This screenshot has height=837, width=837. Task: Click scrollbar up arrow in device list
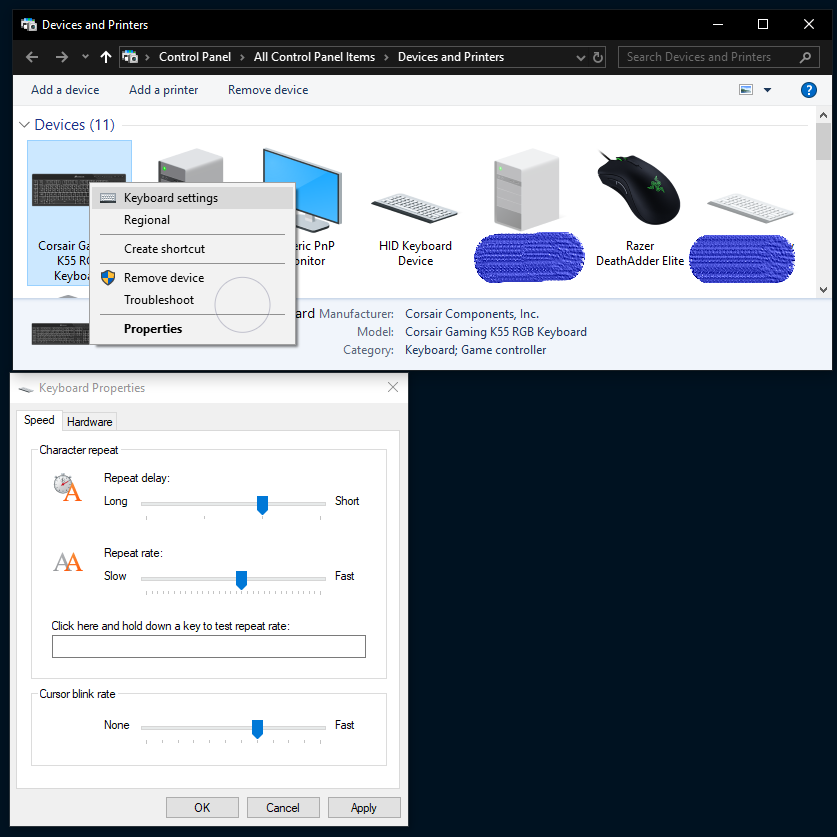tap(823, 115)
